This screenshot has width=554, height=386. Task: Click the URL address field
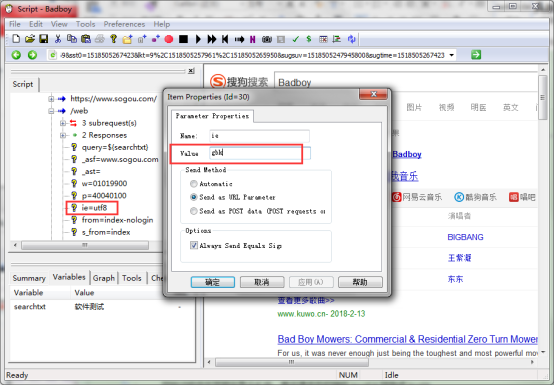coord(252,55)
